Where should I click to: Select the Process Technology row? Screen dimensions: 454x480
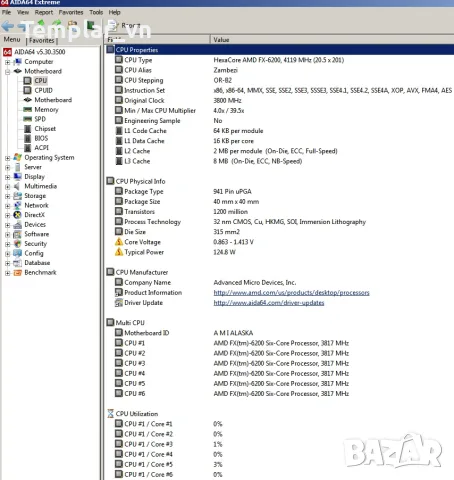pos(280,222)
